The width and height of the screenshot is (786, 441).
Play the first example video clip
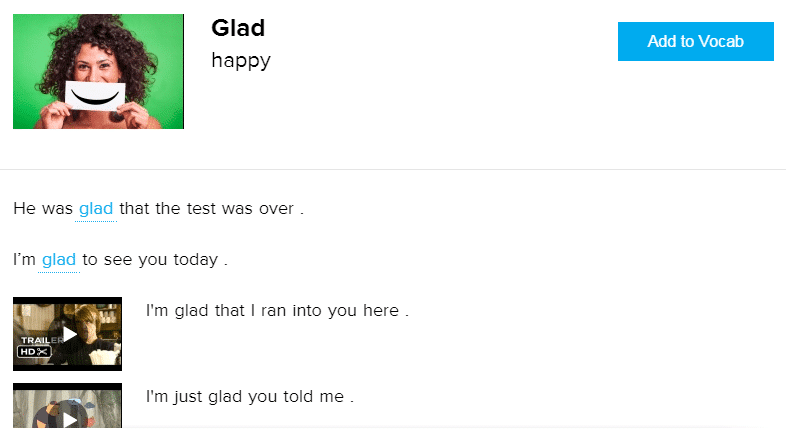(x=68, y=334)
